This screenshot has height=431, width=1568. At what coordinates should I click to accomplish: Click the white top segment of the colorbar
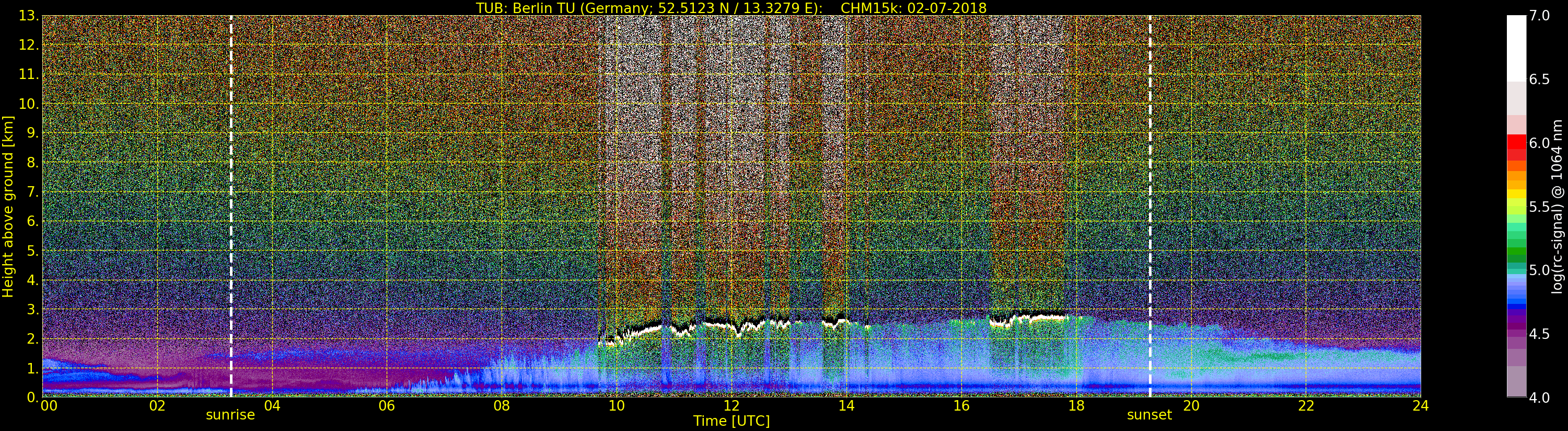(1516, 49)
